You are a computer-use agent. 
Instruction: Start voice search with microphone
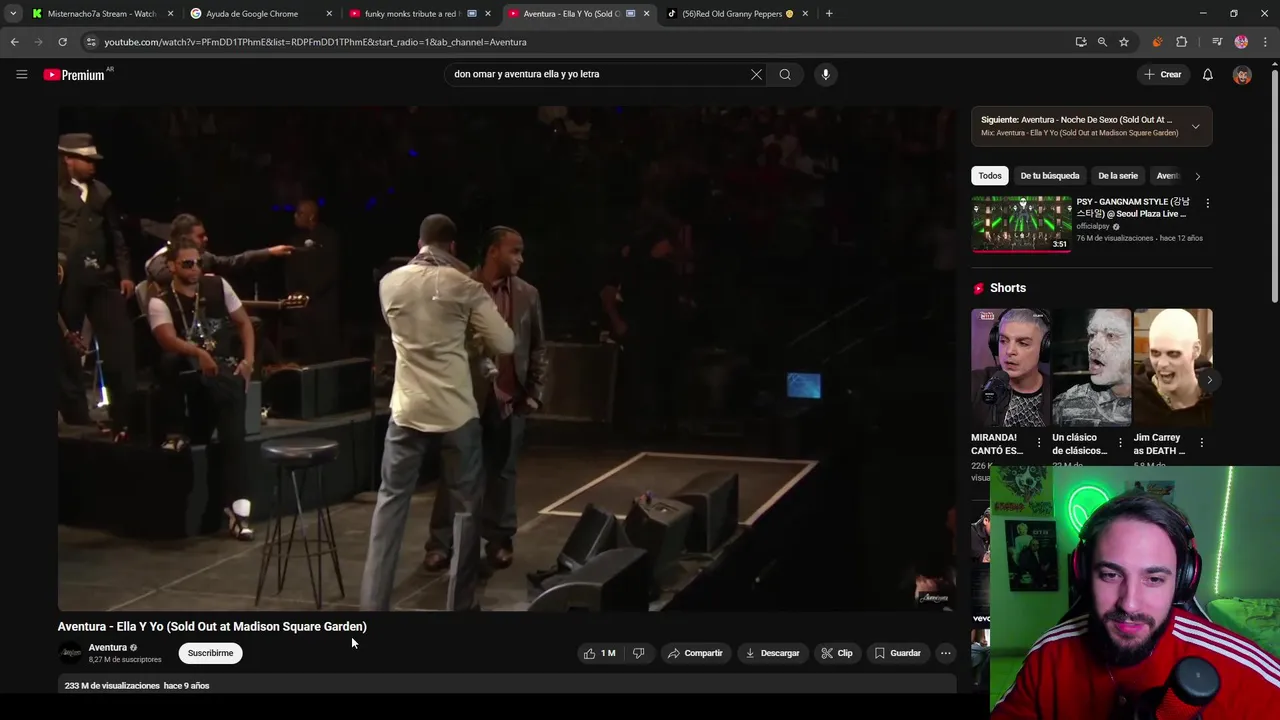coord(825,74)
